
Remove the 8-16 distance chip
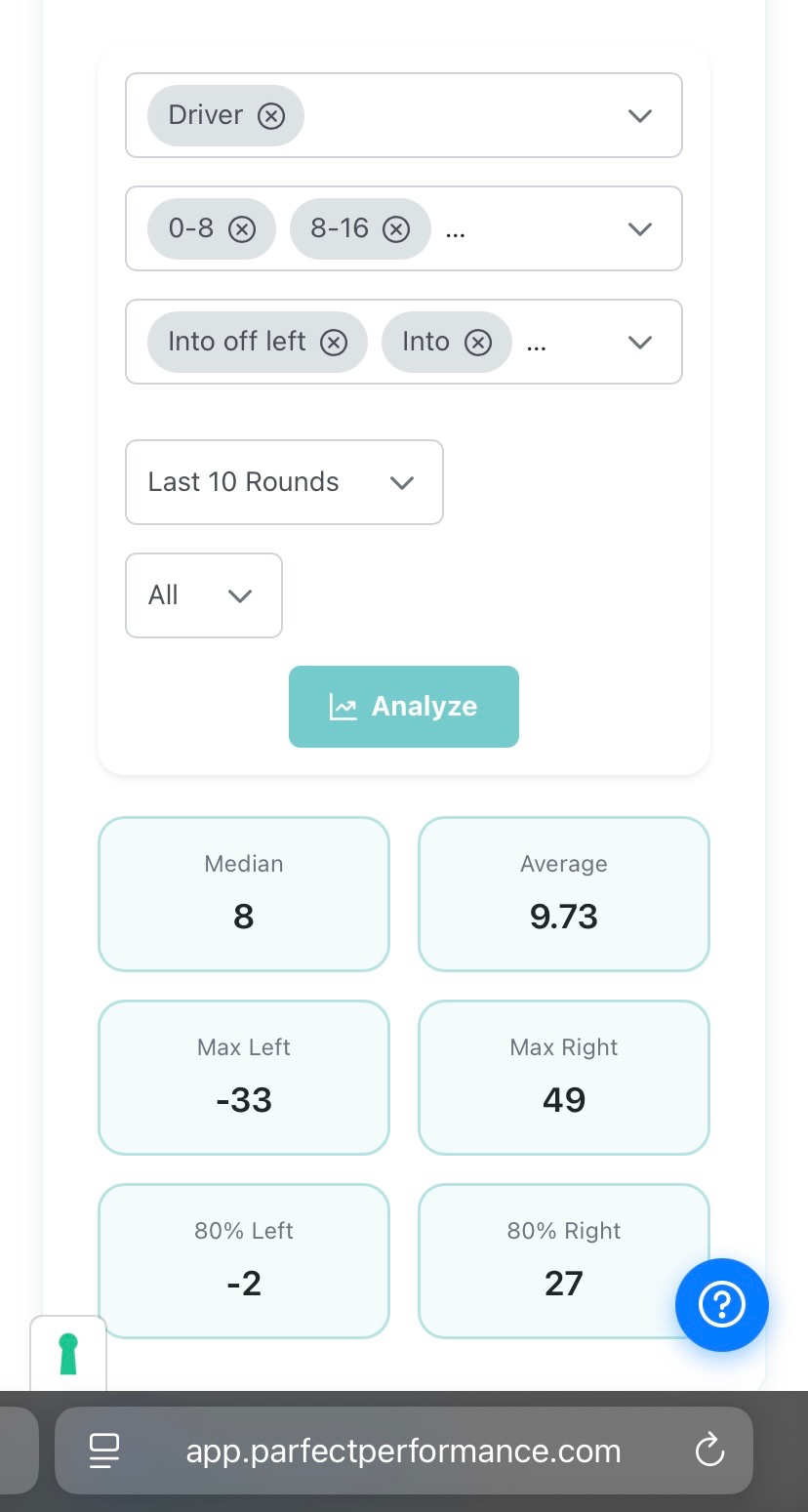396,229
